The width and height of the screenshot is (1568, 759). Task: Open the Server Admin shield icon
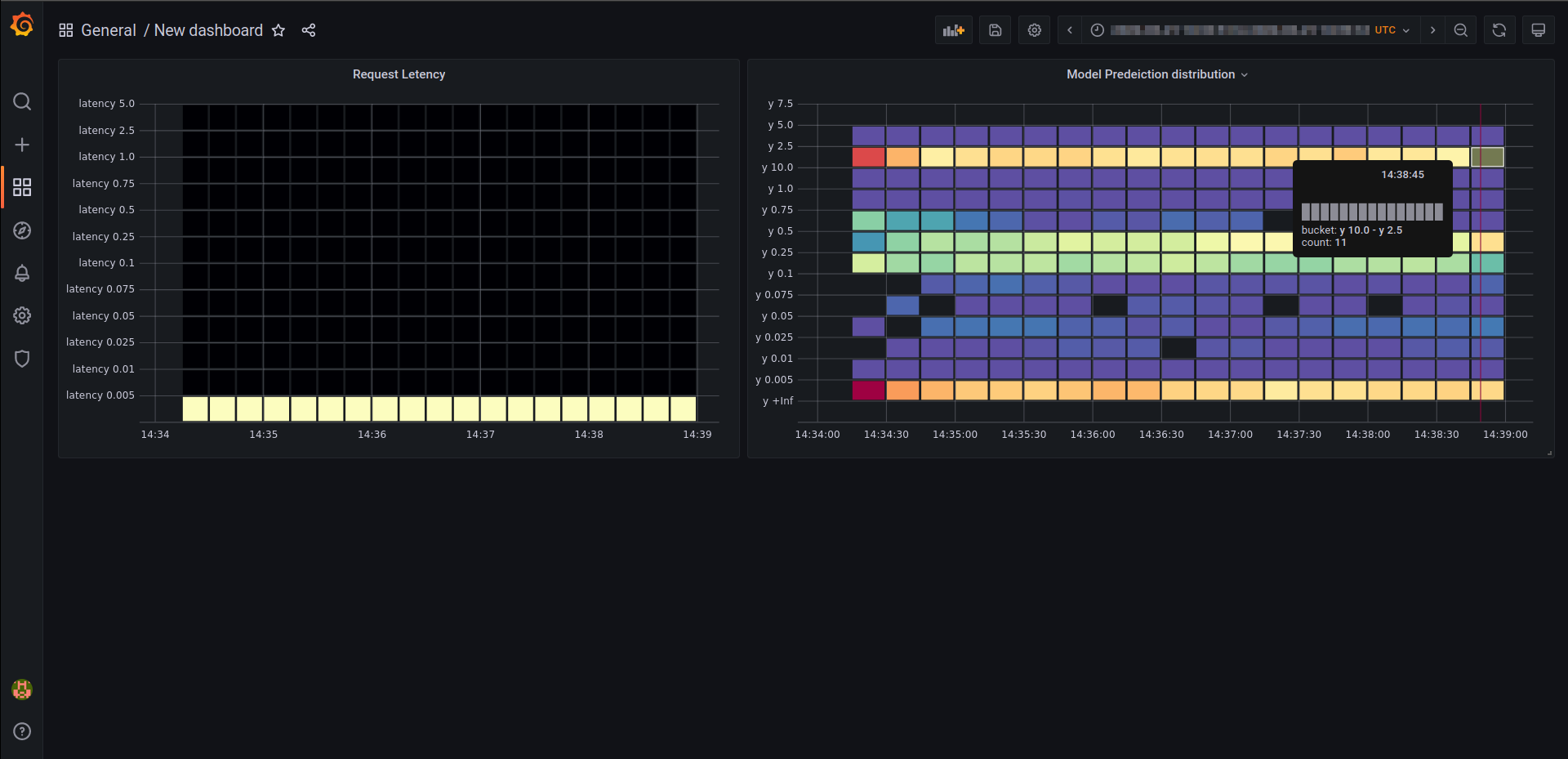click(22, 359)
